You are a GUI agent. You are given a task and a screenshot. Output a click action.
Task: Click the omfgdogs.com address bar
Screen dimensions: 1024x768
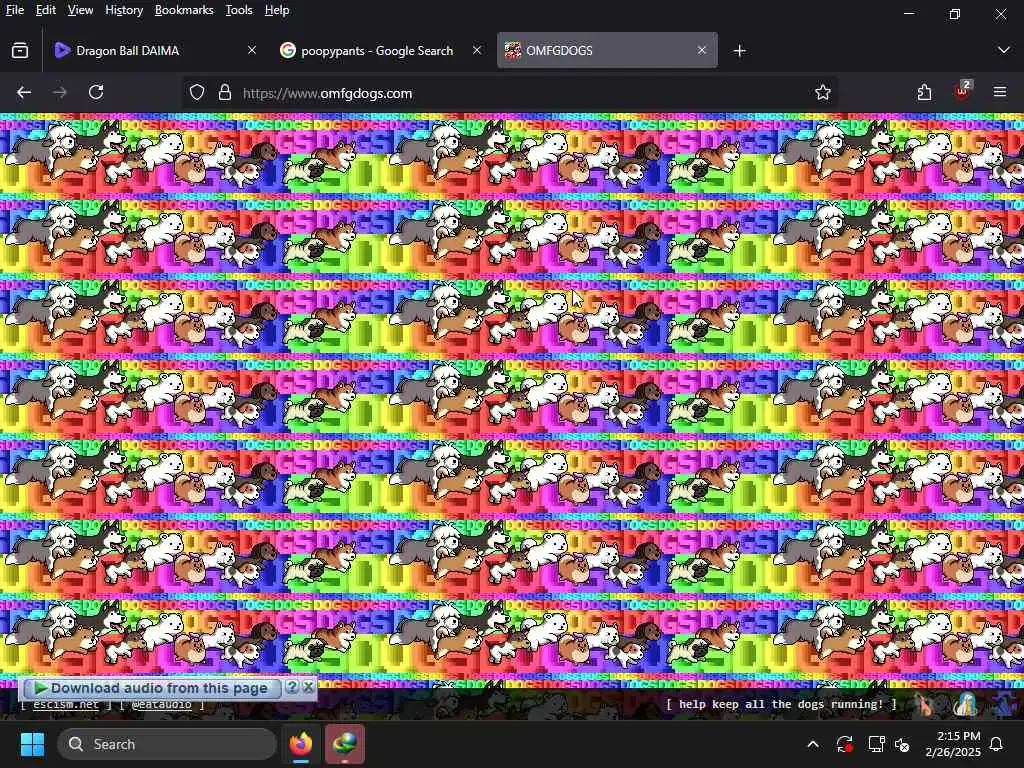click(x=509, y=93)
